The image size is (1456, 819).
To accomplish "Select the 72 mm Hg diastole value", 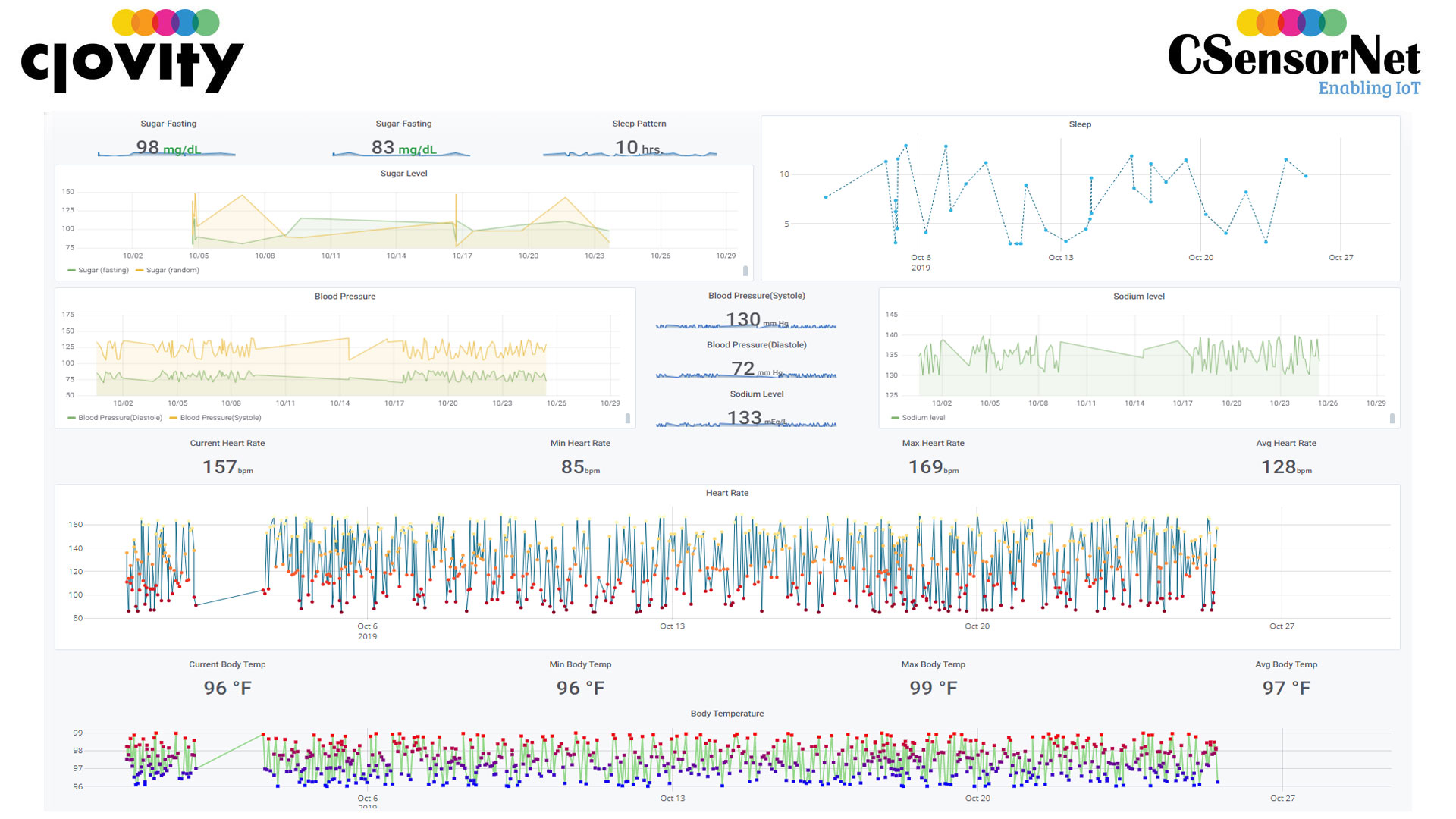I will pyautogui.click(x=757, y=369).
